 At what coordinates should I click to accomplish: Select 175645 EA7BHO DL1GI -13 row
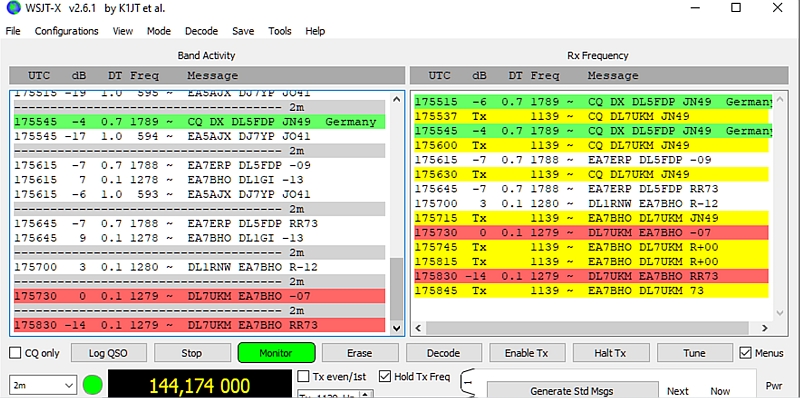click(x=199, y=238)
